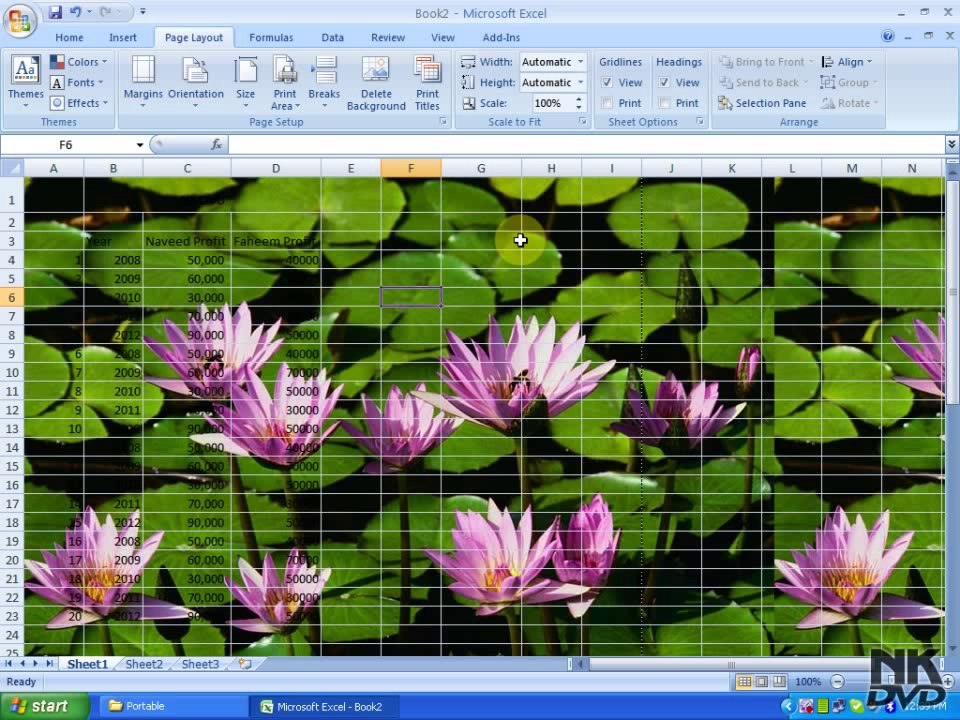Open the Office Button menu
Image resolution: width=960 pixels, height=720 pixels.
point(20,20)
